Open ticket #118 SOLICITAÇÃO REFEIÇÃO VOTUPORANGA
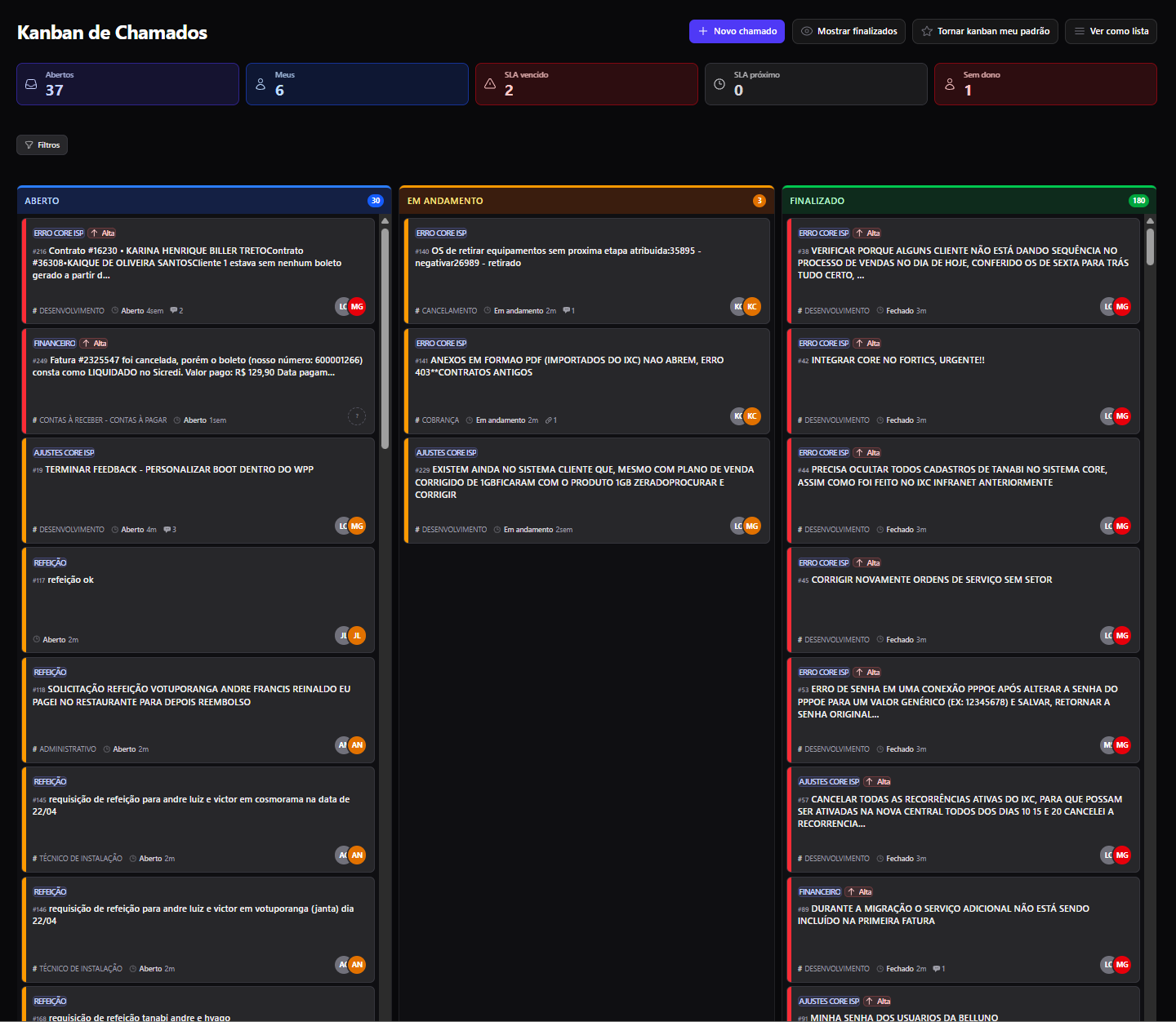Image resolution: width=1176 pixels, height=1022 pixels. pos(198,709)
